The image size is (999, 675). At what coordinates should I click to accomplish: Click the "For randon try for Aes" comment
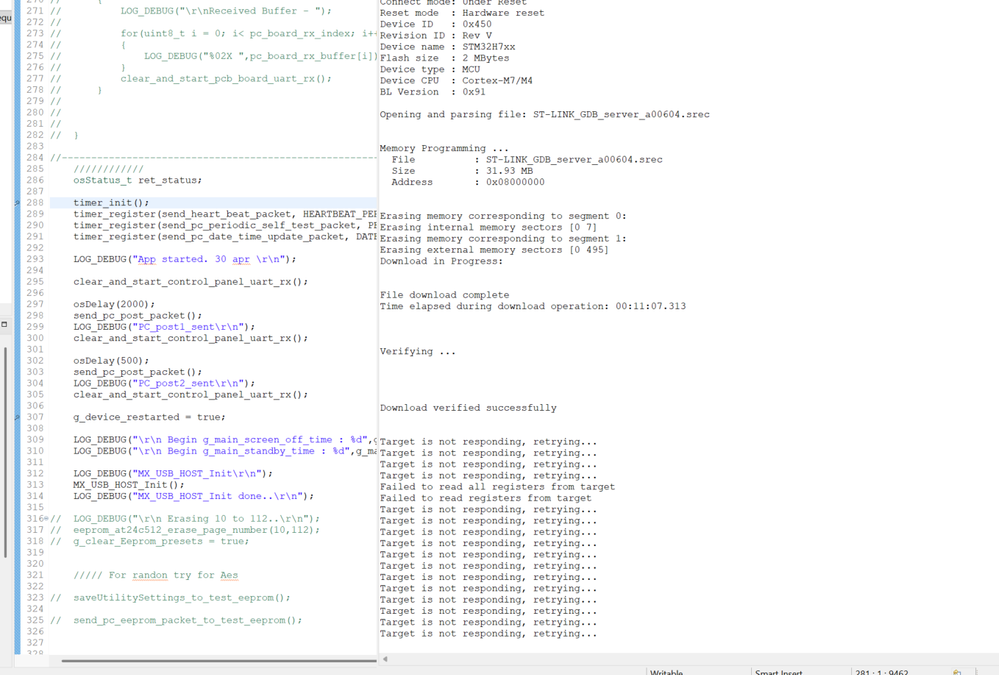(155, 576)
